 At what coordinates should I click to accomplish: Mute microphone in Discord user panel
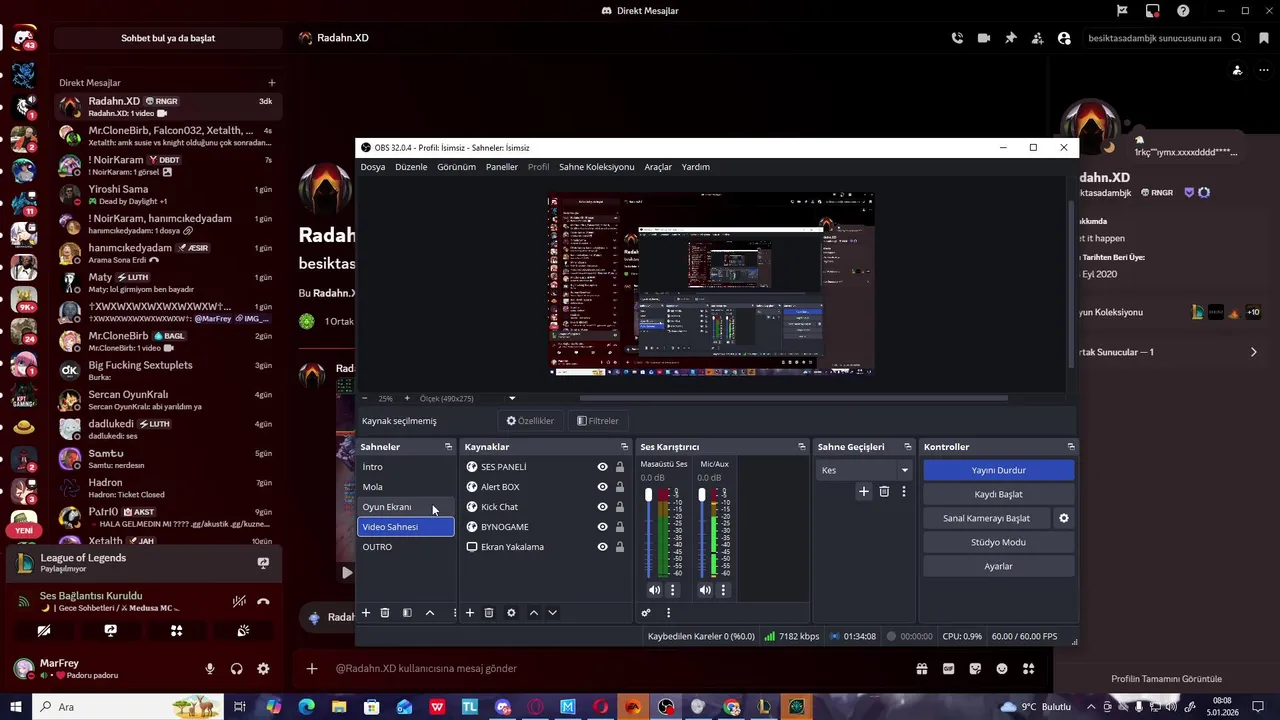click(x=210, y=669)
